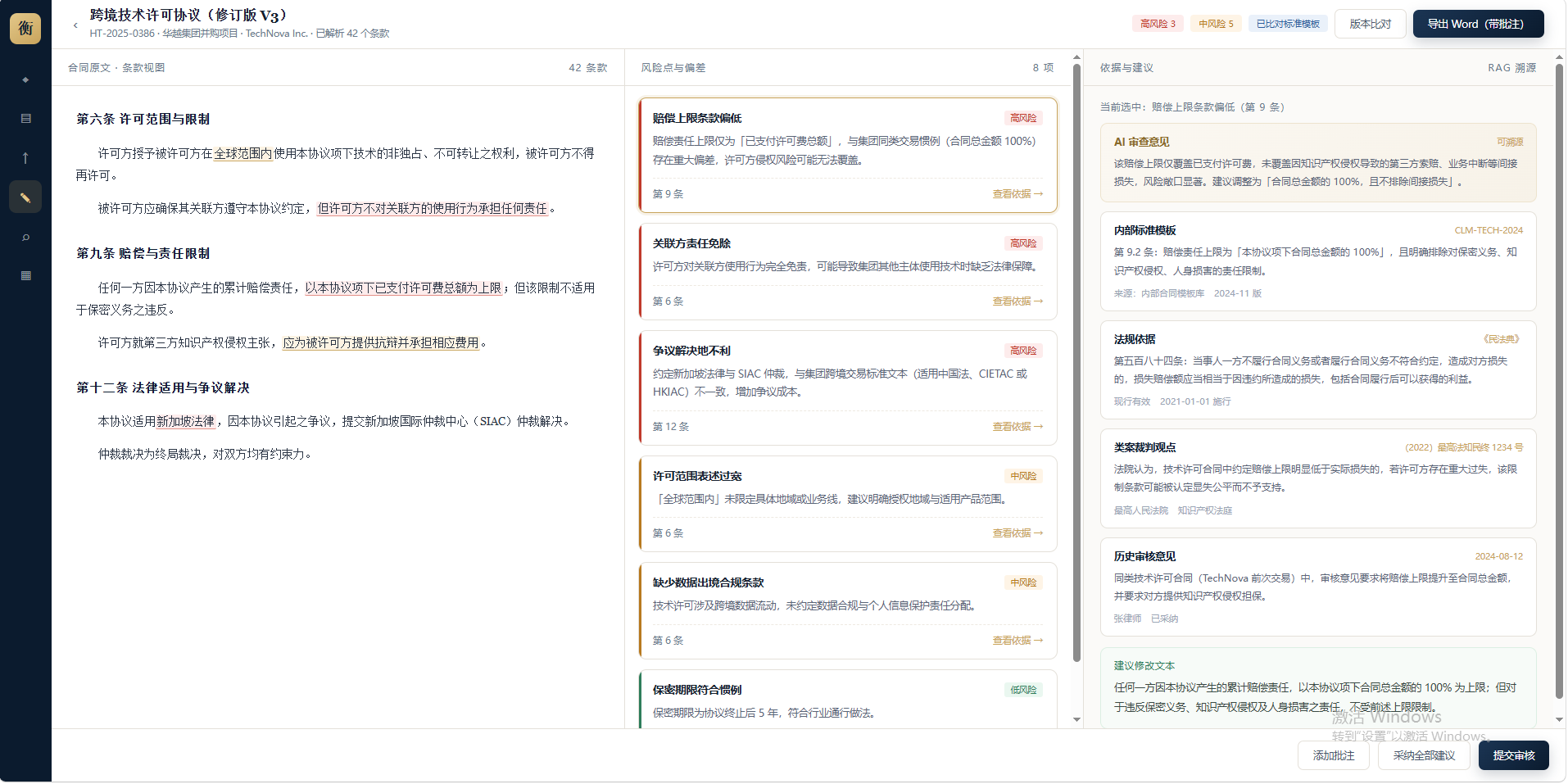Viewport: 1568px width, 784px height.
Task: Select the upward arrow upload icon in sidebar
Action: [x=25, y=158]
